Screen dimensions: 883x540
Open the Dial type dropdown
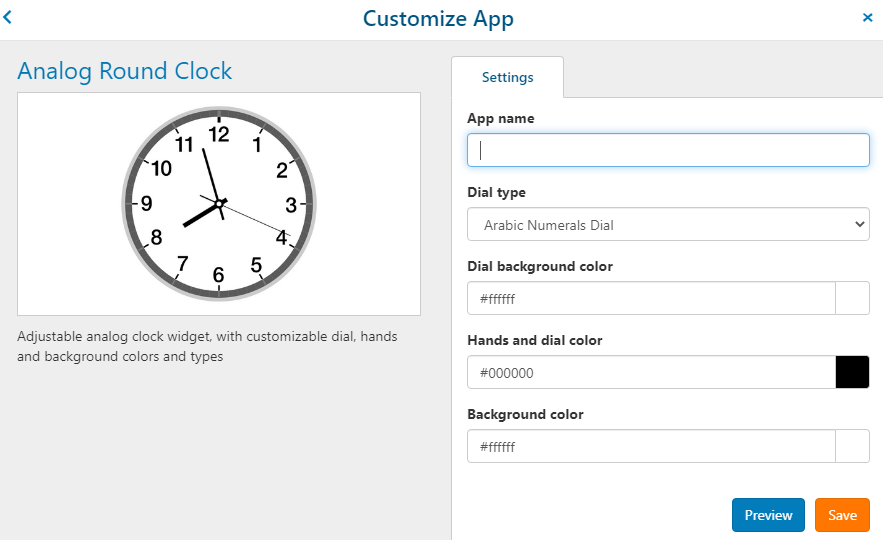(x=668, y=224)
